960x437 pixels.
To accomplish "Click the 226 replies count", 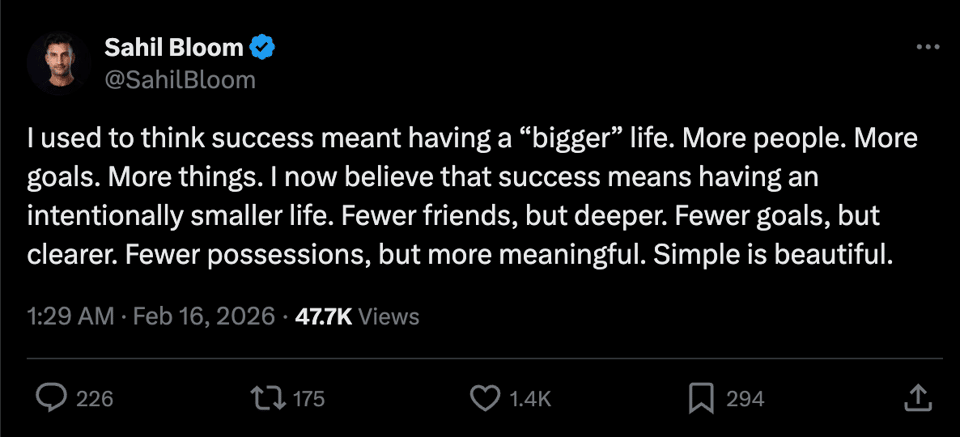I will pos(95,399).
